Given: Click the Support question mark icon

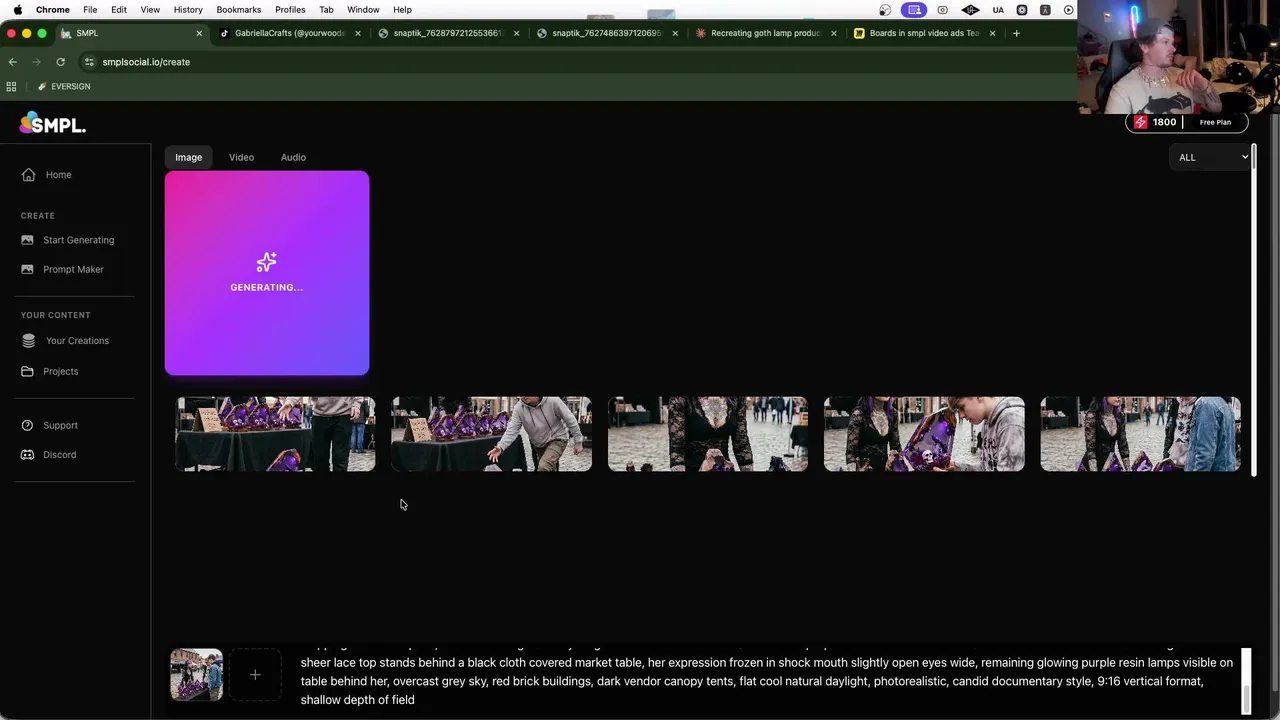Looking at the screenshot, I should pos(27,426).
